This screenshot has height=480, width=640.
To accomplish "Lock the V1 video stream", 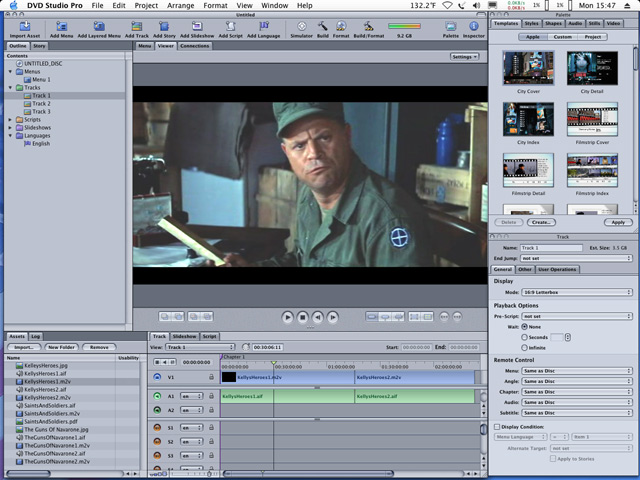I will [x=211, y=377].
